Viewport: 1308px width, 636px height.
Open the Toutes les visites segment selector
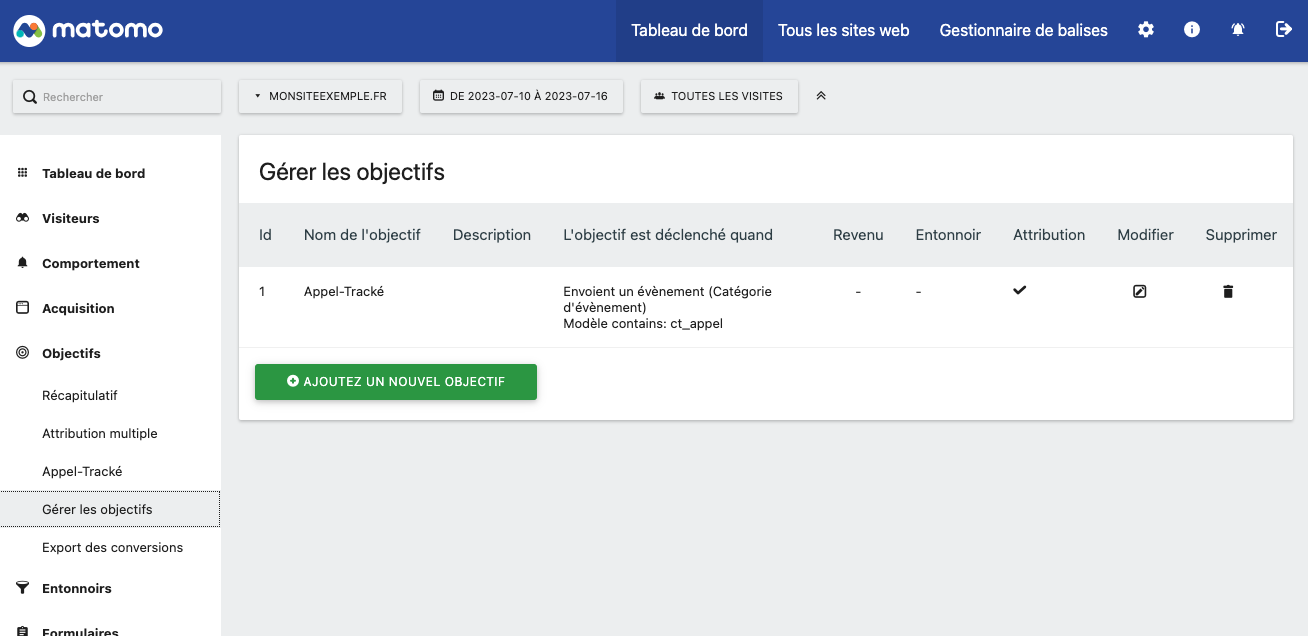719,96
